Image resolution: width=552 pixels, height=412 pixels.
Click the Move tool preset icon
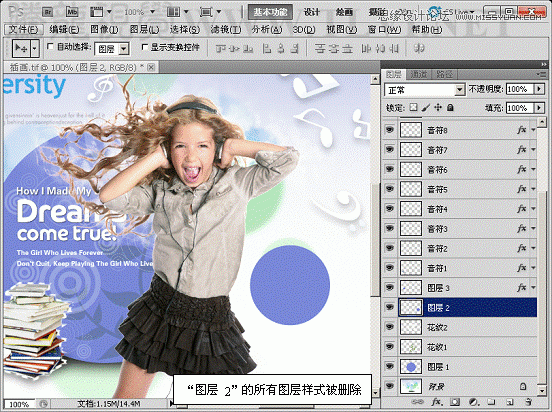[x=21, y=48]
